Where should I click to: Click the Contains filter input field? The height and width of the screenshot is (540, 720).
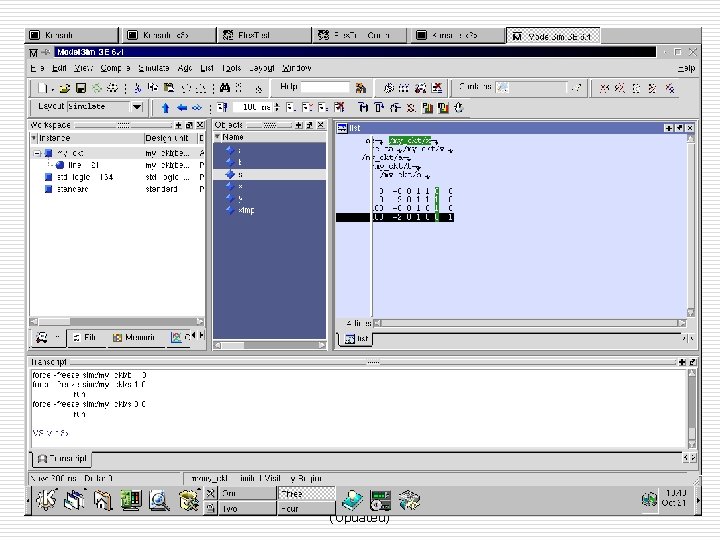[533, 87]
